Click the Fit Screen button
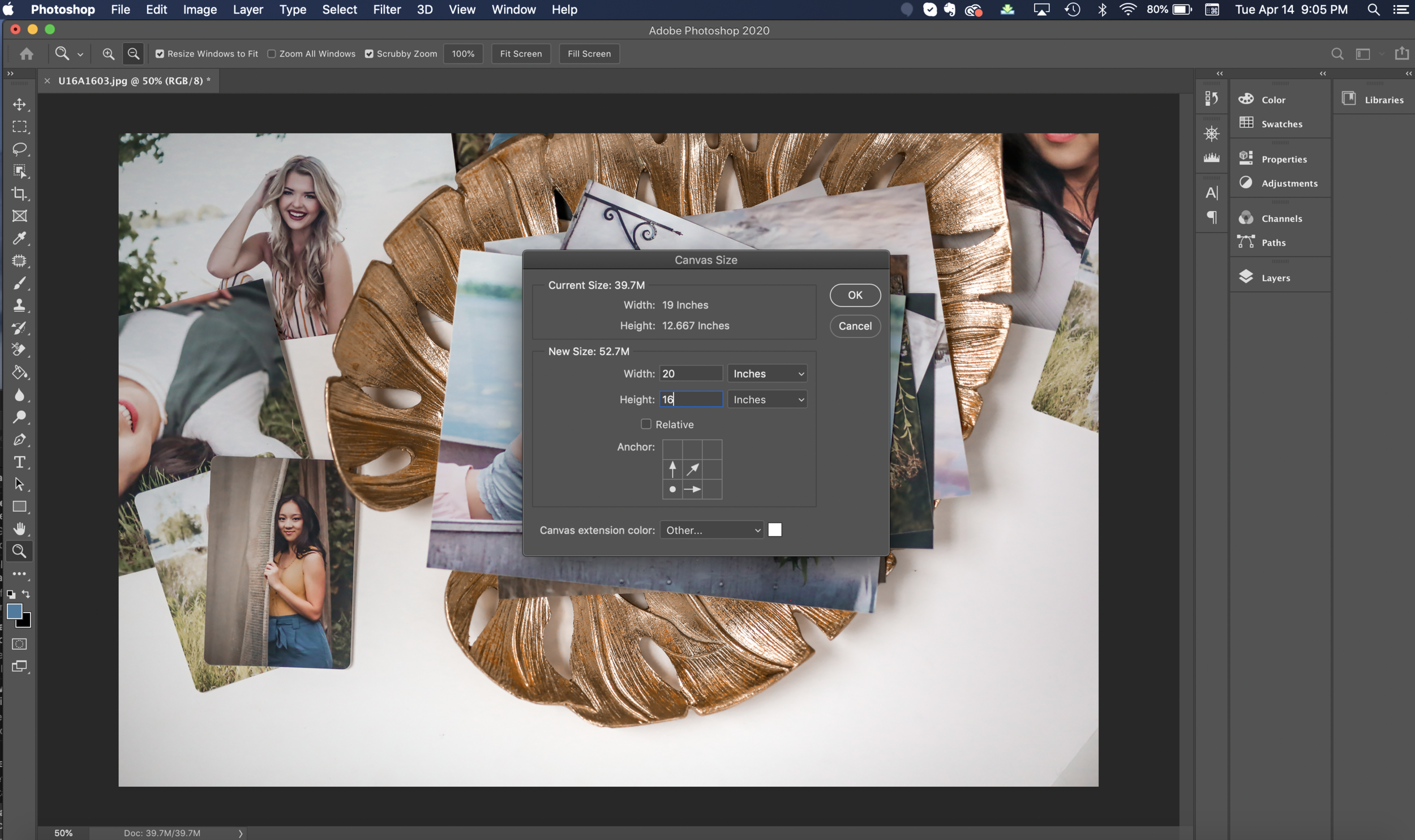Image resolution: width=1415 pixels, height=840 pixels. click(x=520, y=54)
